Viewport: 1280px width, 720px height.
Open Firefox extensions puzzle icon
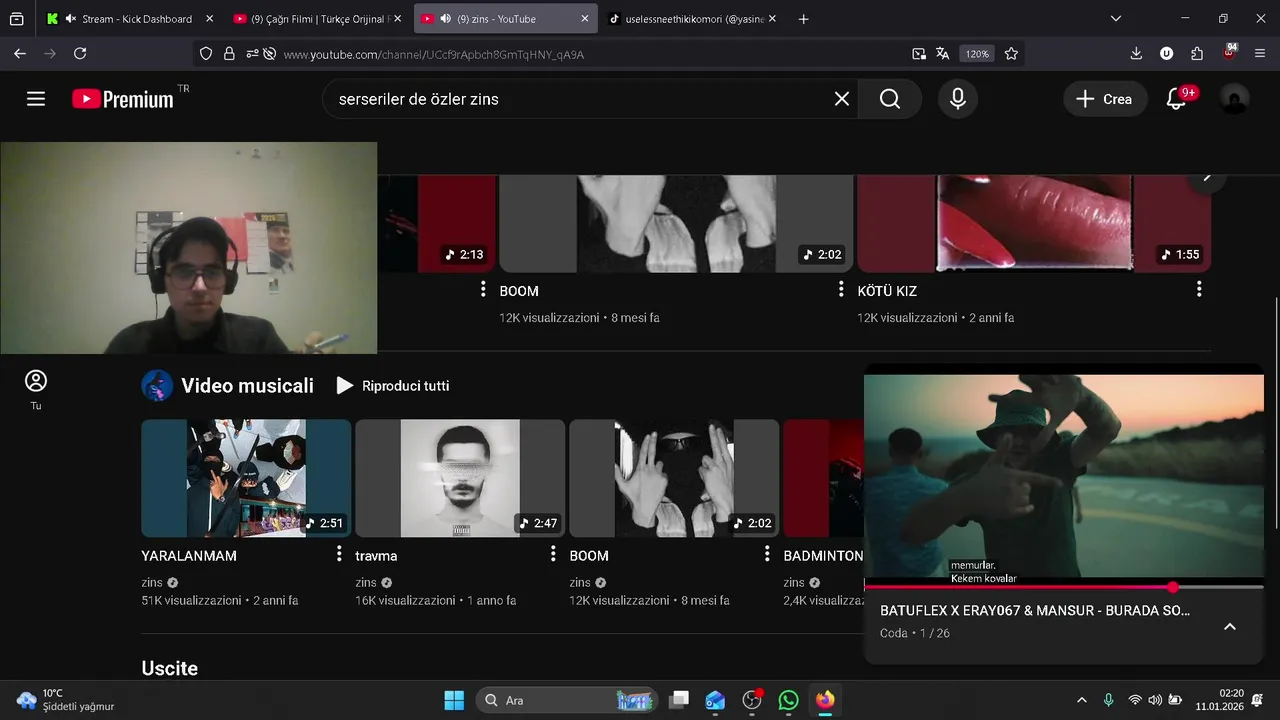[1197, 54]
